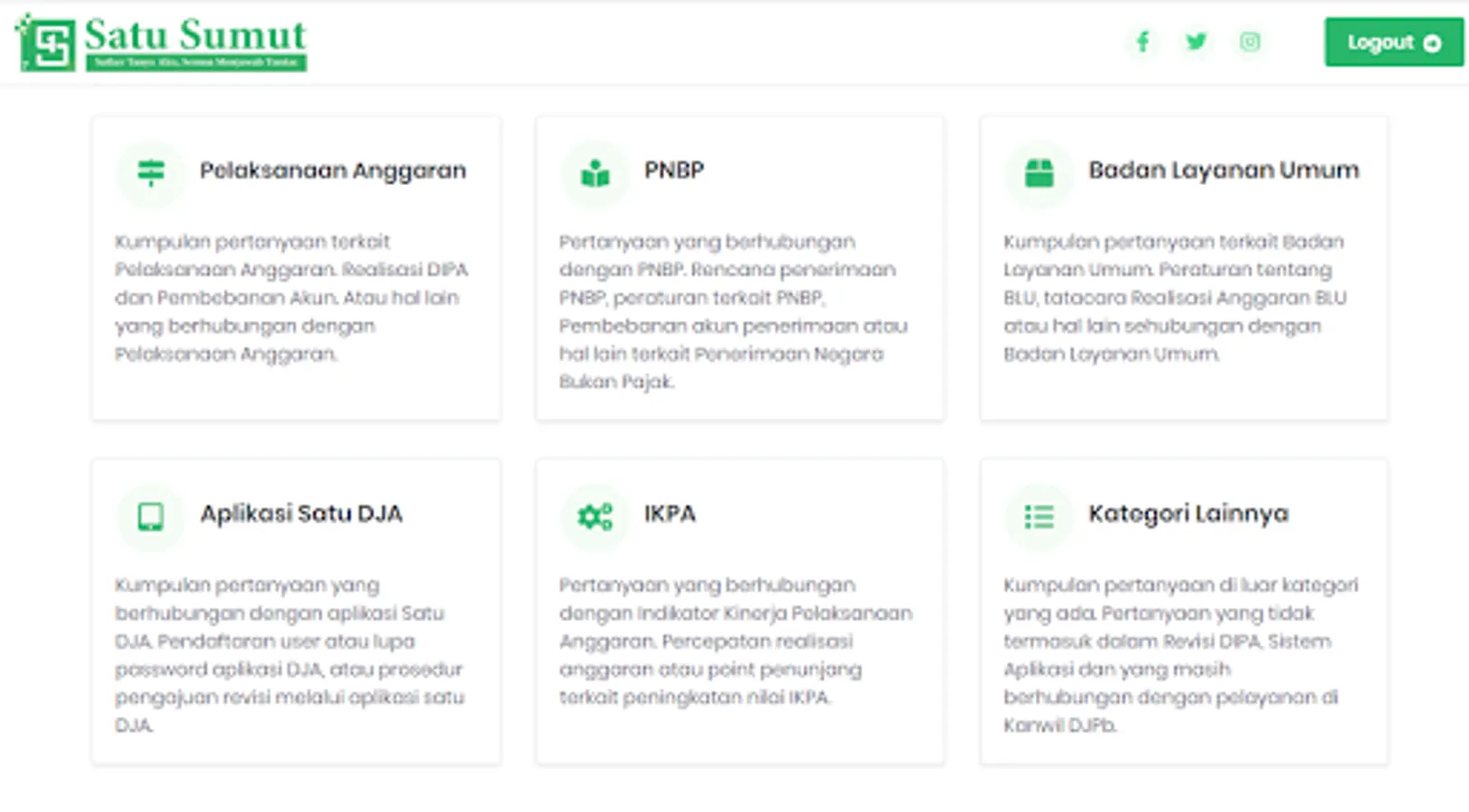1469x812 pixels.
Task: Open the Aplikasi Satu DJA title
Action: click(x=301, y=513)
